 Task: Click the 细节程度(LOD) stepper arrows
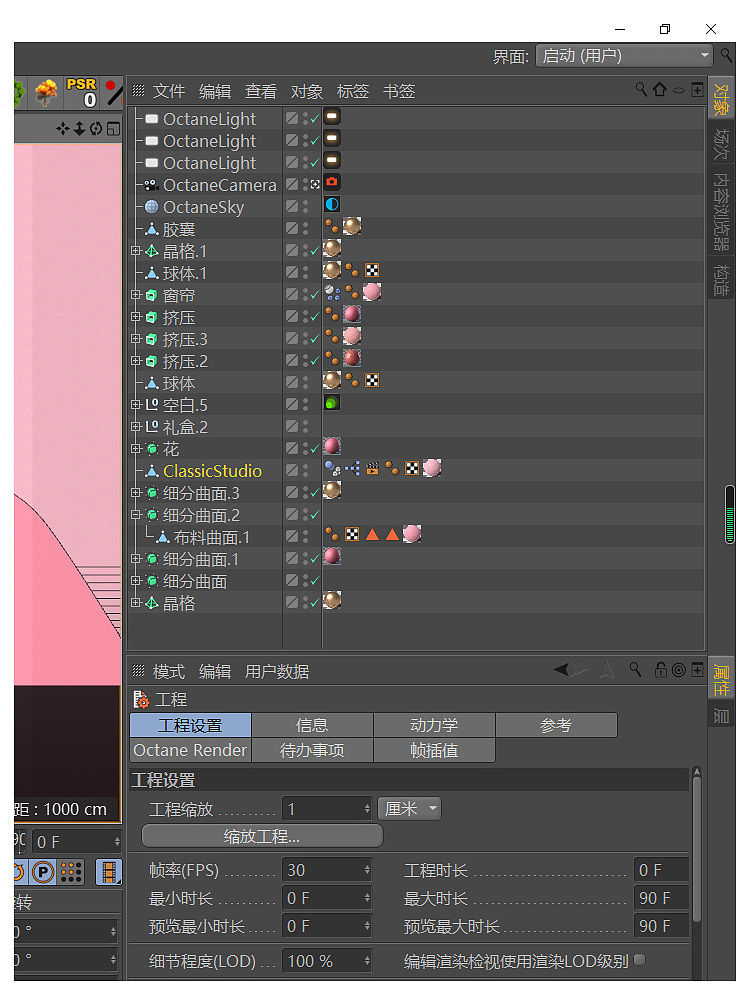point(367,961)
